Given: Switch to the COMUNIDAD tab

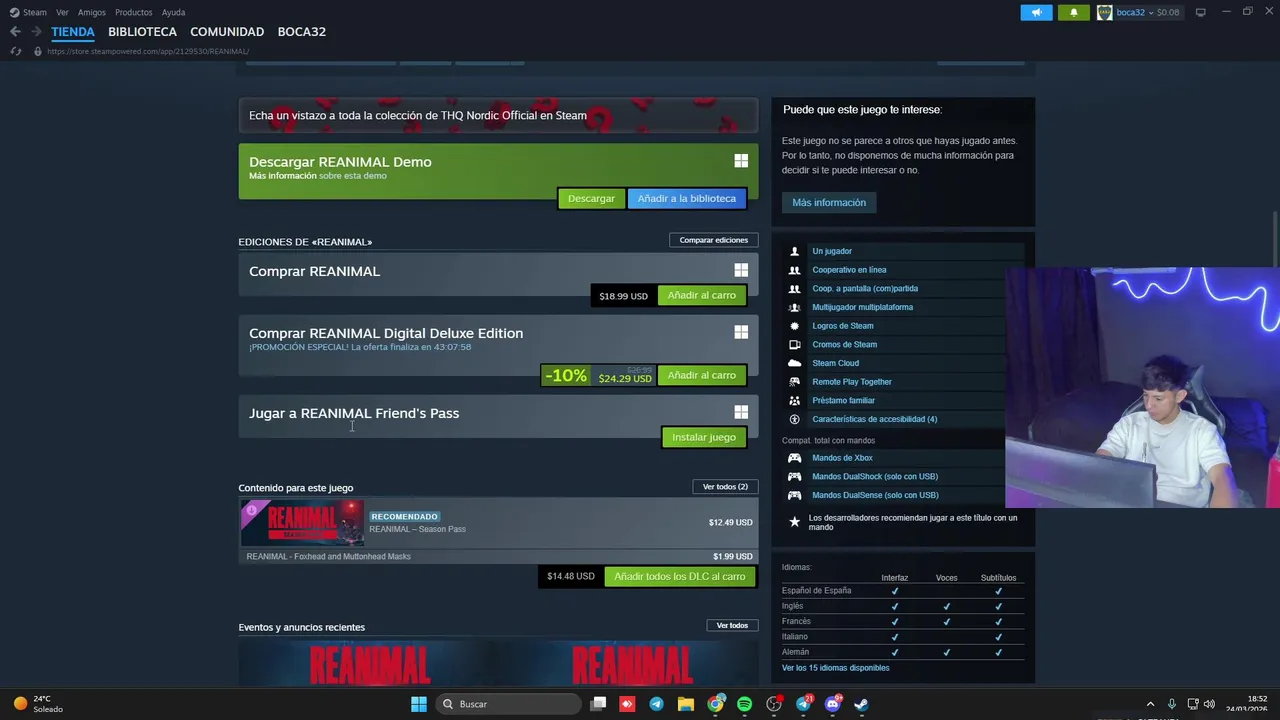Looking at the screenshot, I should [x=227, y=32].
